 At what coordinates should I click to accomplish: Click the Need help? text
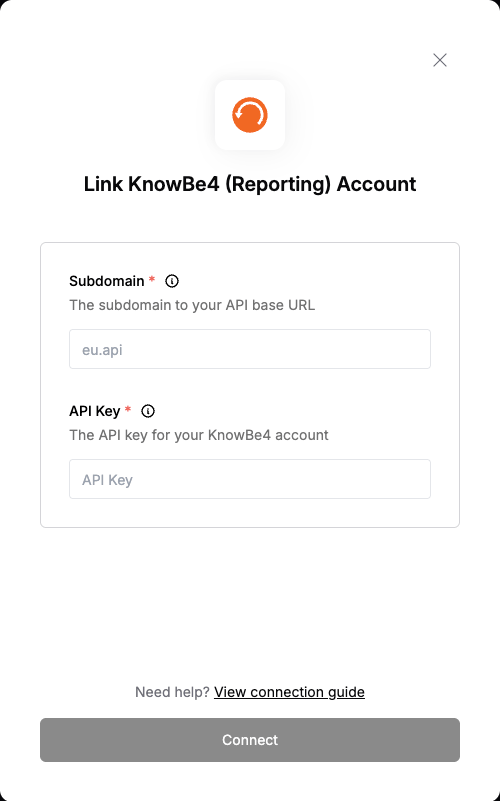(x=172, y=692)
